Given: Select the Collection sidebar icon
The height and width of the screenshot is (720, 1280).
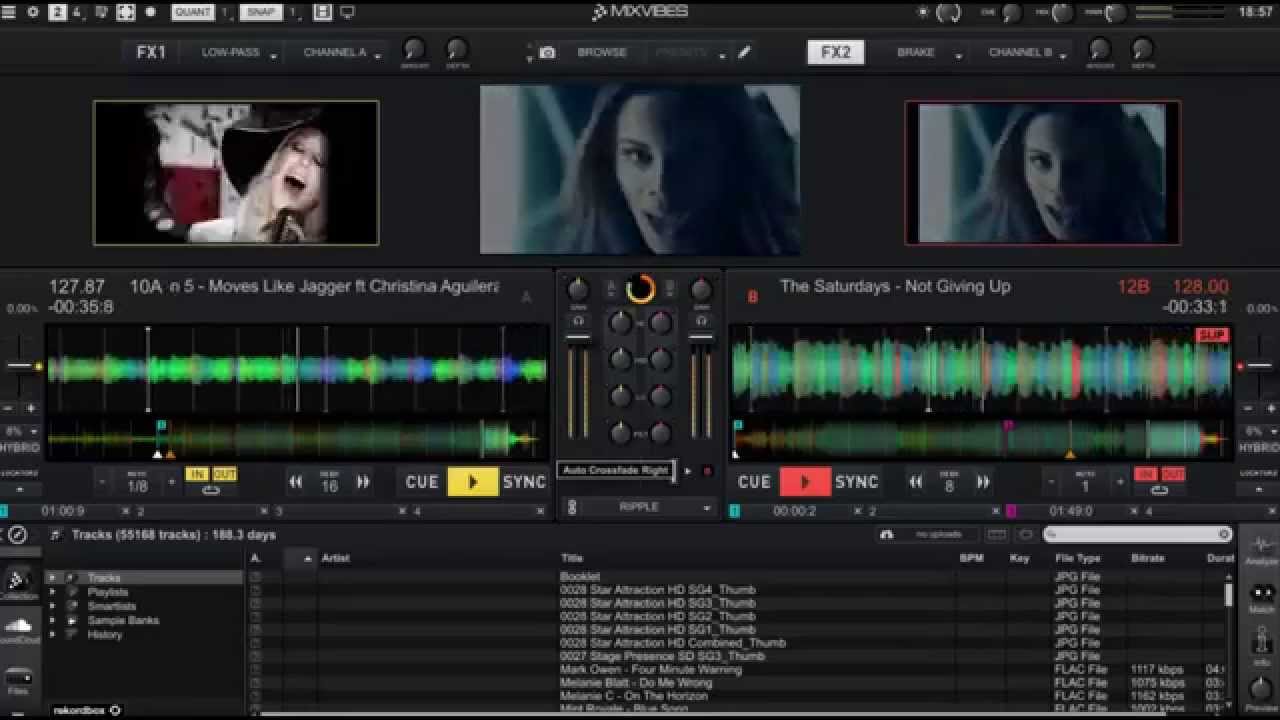Looking at the screenshot, I should 18,584.
